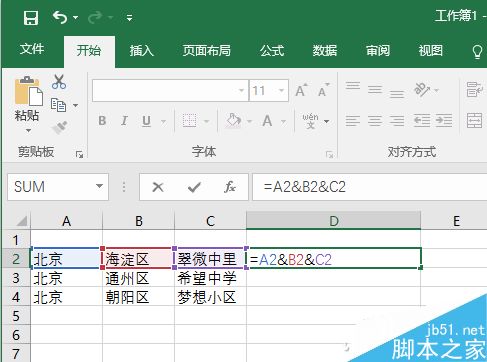Switch to the 页面布局 ribbon tab
Screen dimensions: 487x362
click(206, 51)
